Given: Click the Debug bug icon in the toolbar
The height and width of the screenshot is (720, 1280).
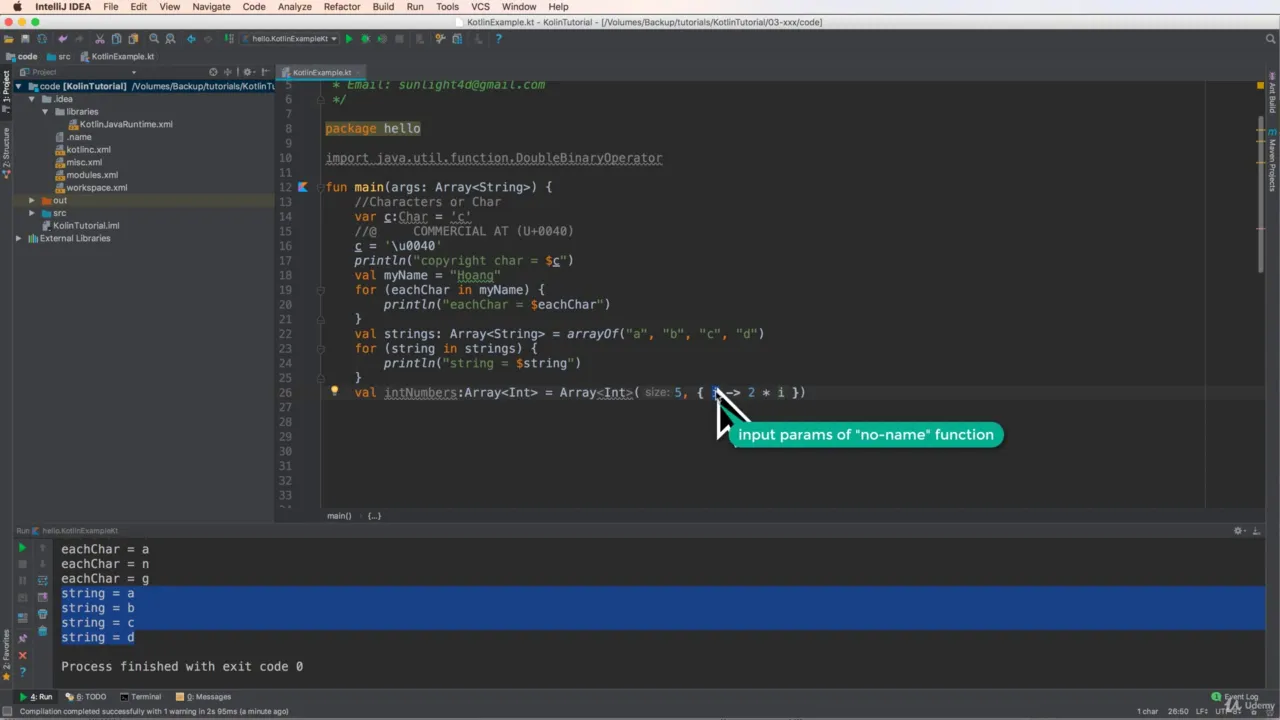Looking at the screenshot, I should coord(365,39).
